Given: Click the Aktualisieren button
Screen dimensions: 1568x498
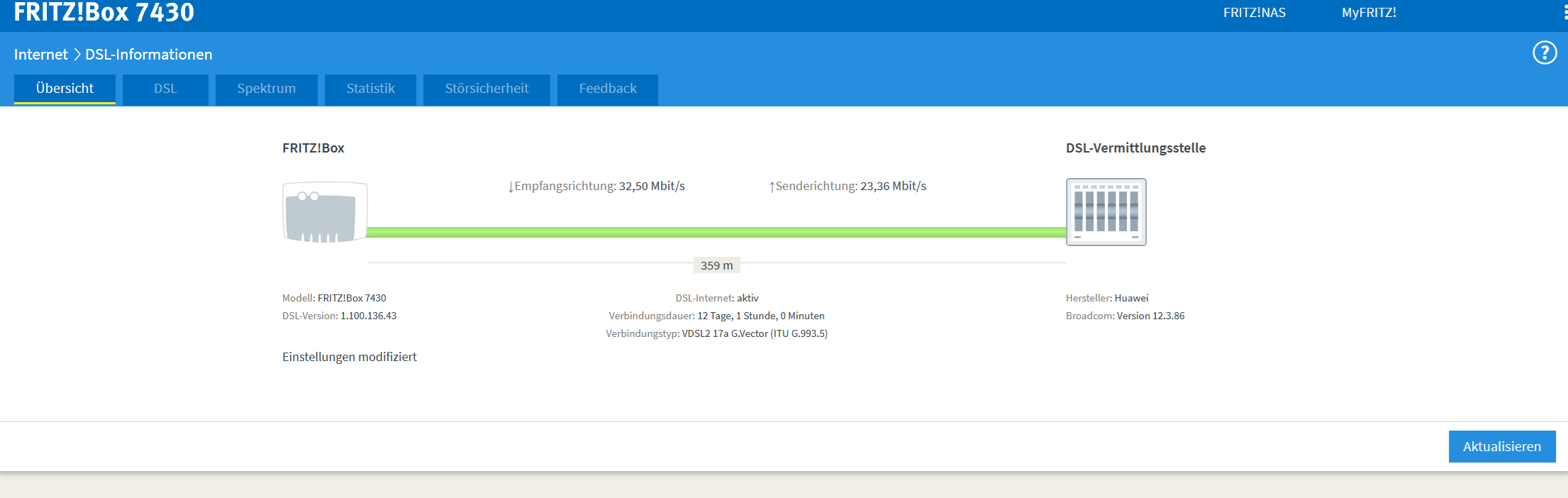Looking at the screenshot, I should click(1502, 446).
